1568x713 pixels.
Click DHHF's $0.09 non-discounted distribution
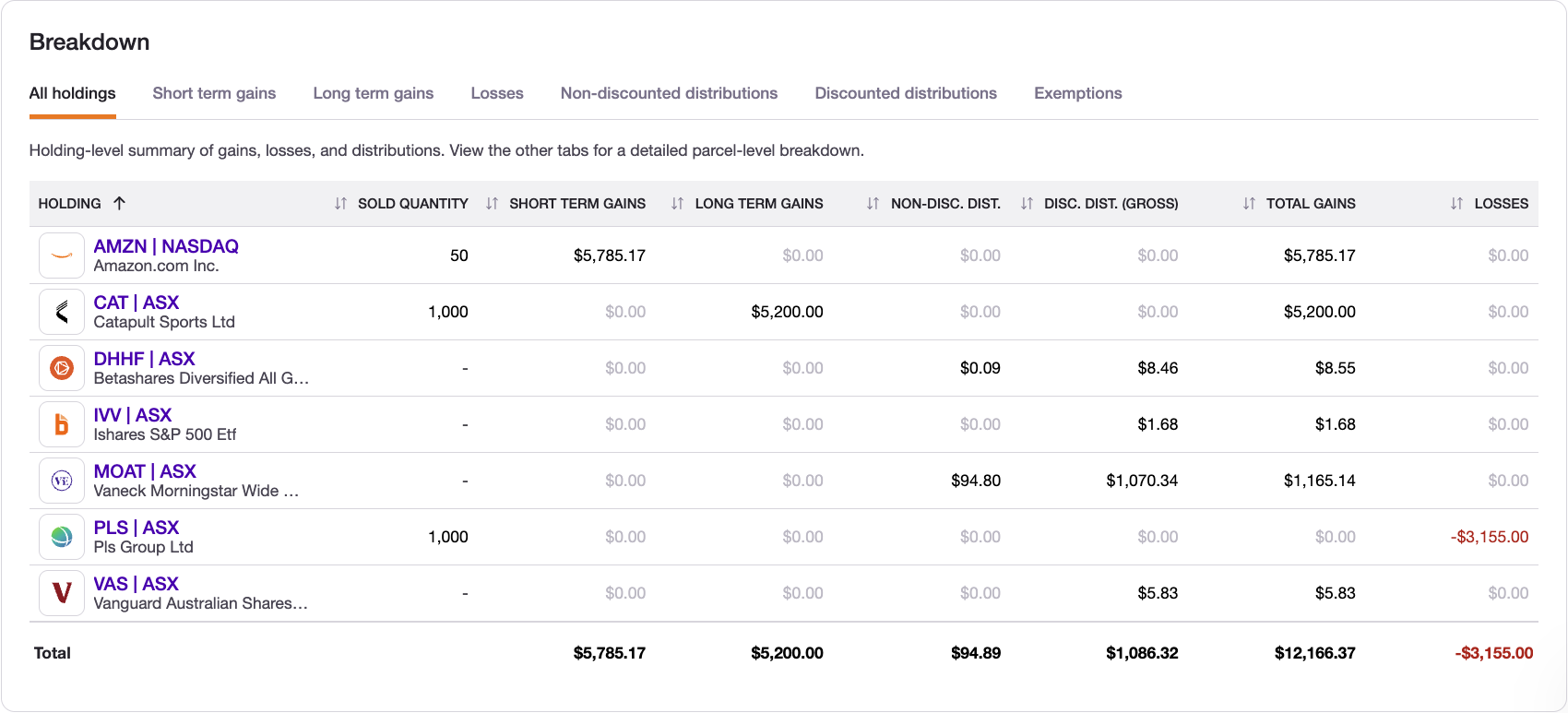click(x=980, y=368)
